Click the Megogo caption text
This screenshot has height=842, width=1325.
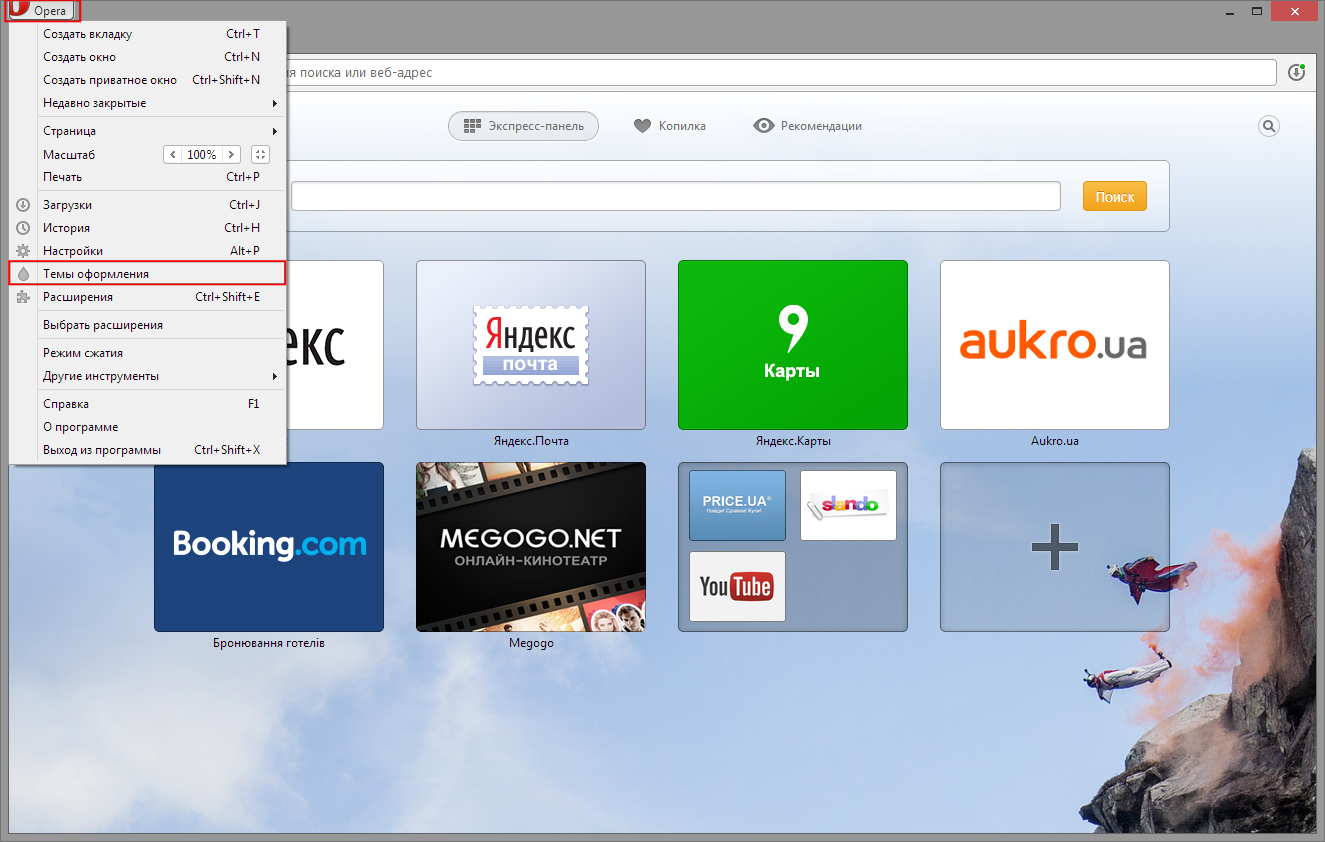[x=531, y=643]
